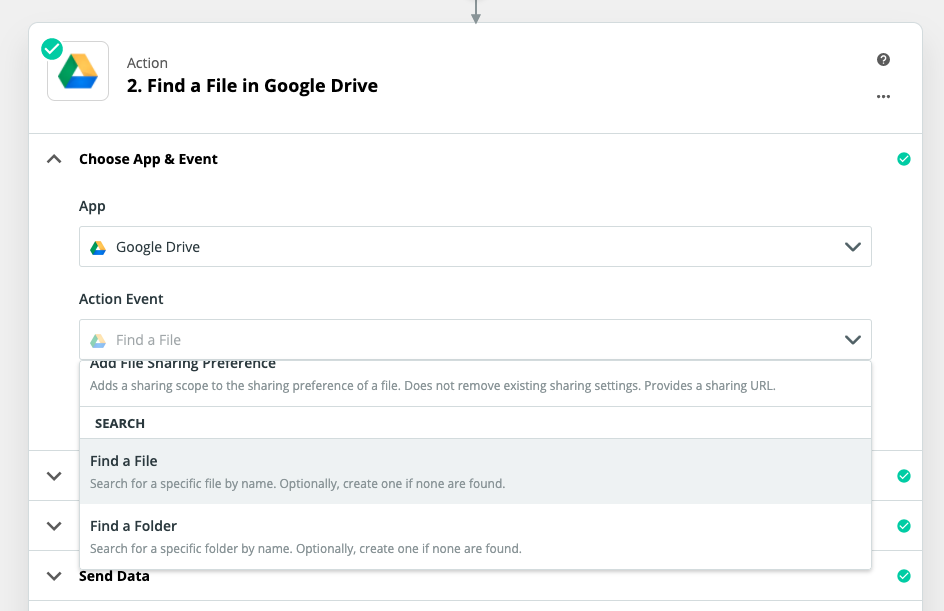Screen dimensions: 944x611
Task: Expand the first collapsed section below the dropdown list
Action: (54, 476)
